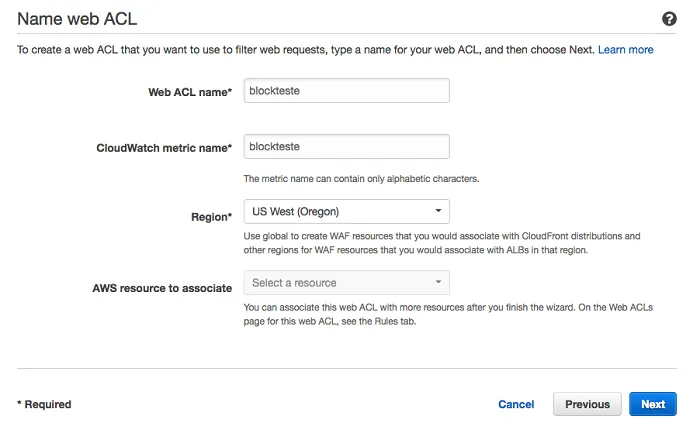Click the caret arrow on the resource selector
This screenshot has height=433, width=700.
click(x=438, y=283)
